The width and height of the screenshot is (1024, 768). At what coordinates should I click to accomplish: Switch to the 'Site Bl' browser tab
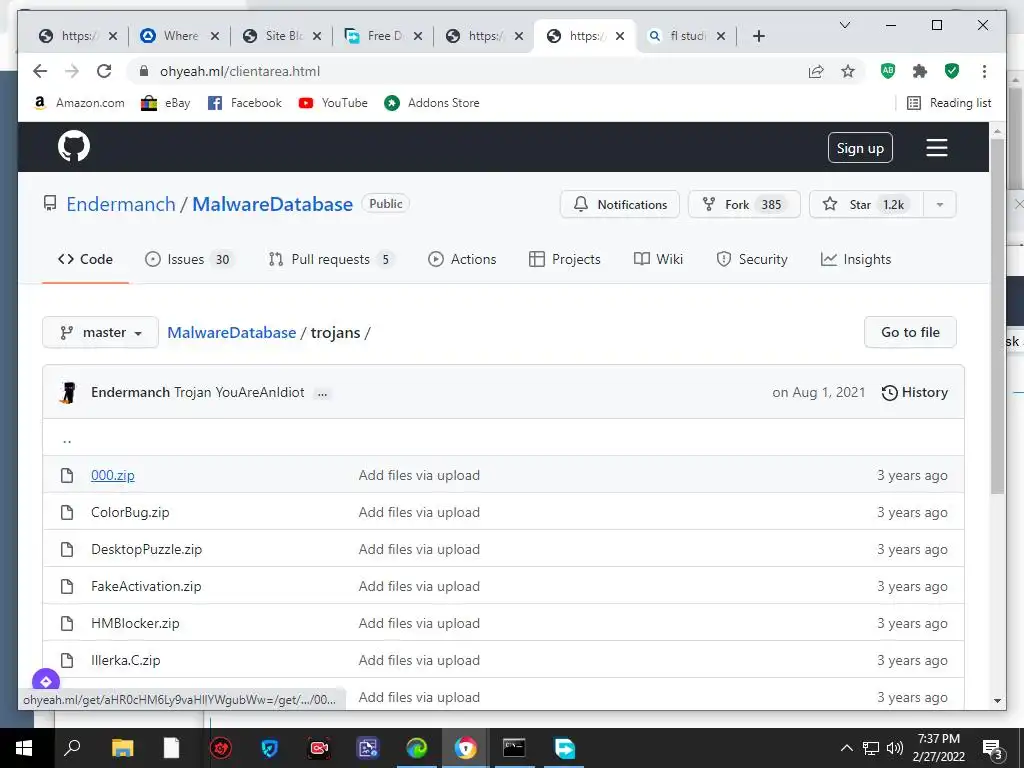[x=281, y=36]
